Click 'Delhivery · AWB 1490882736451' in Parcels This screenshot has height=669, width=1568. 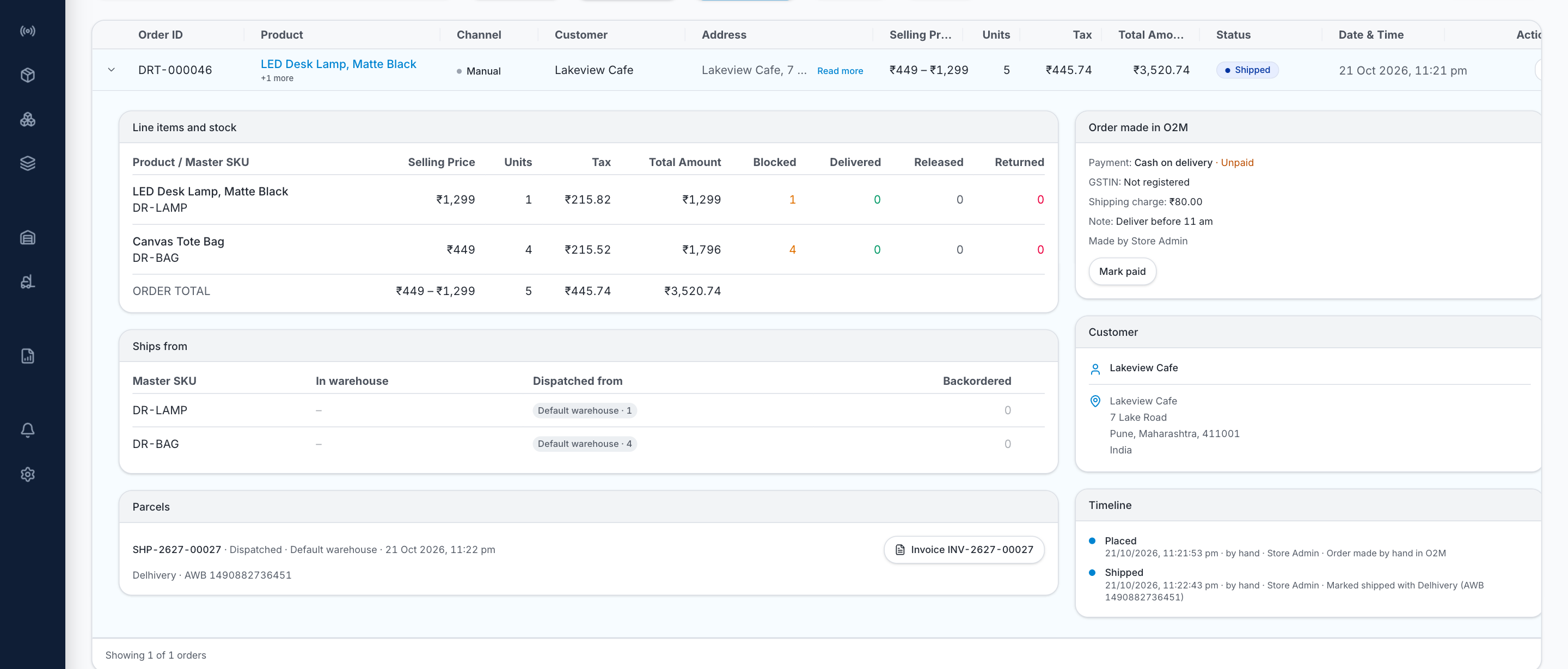pos(212,575)
